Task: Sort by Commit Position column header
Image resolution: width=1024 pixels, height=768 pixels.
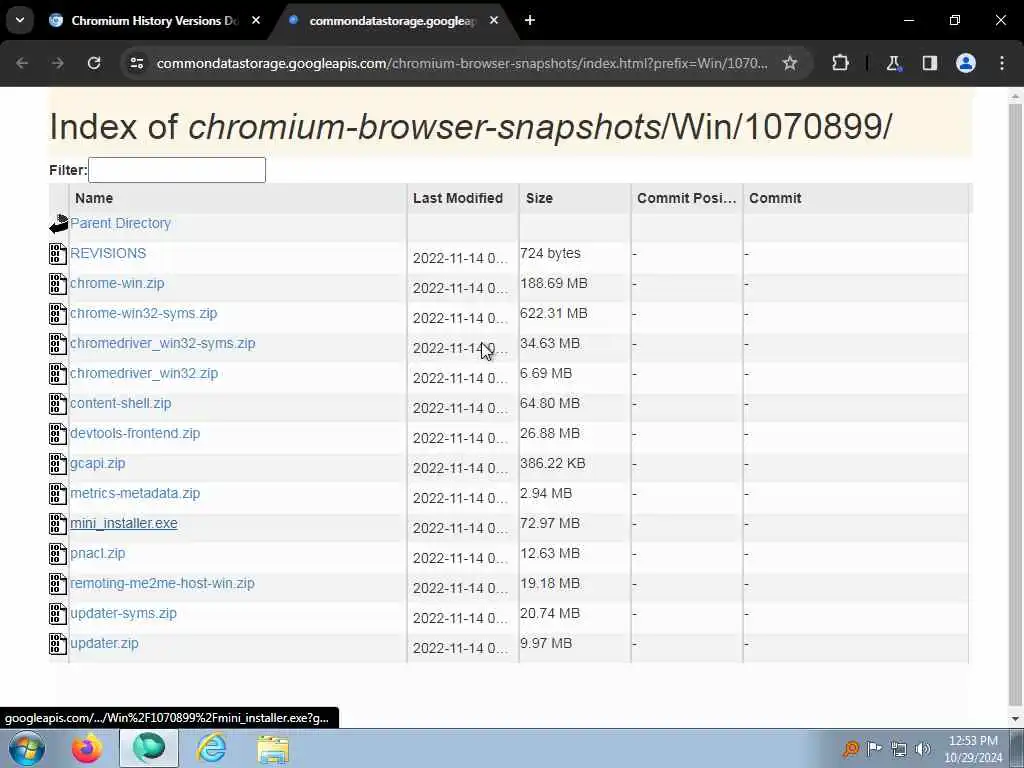Action: point(687,199)
